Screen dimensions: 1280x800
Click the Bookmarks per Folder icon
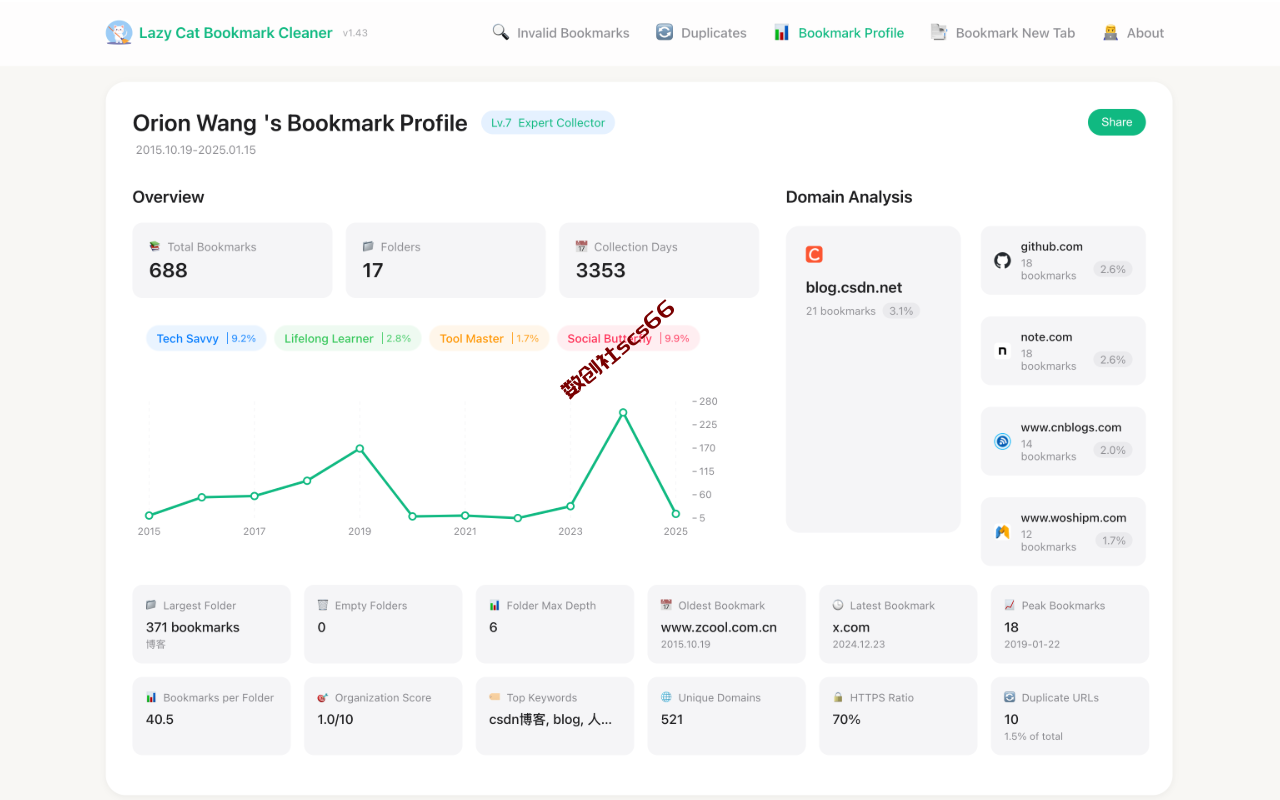click(x=151, y=697)
